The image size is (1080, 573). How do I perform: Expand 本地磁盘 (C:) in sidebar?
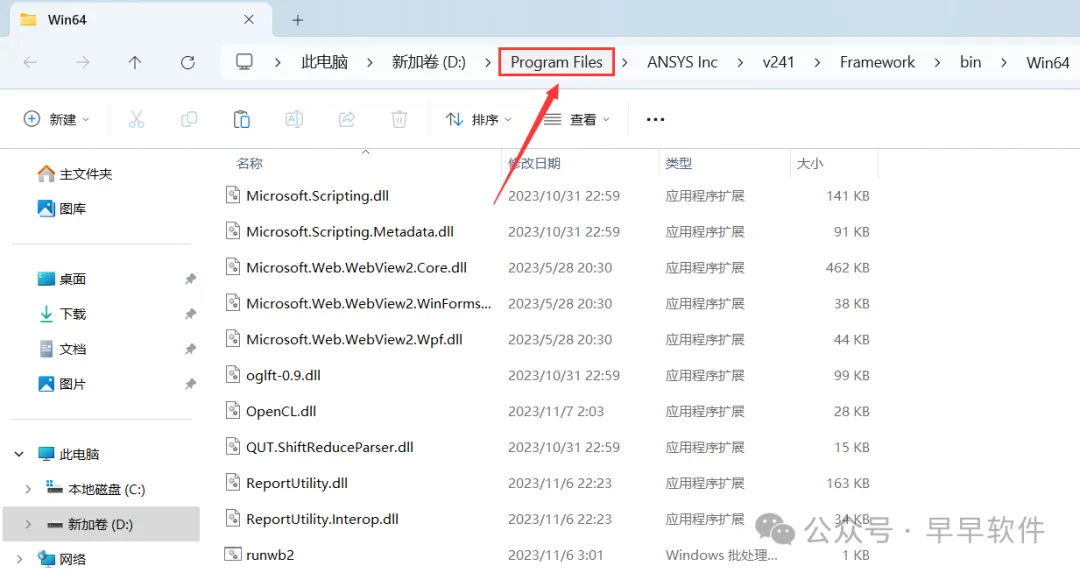[x=28, y=489]
